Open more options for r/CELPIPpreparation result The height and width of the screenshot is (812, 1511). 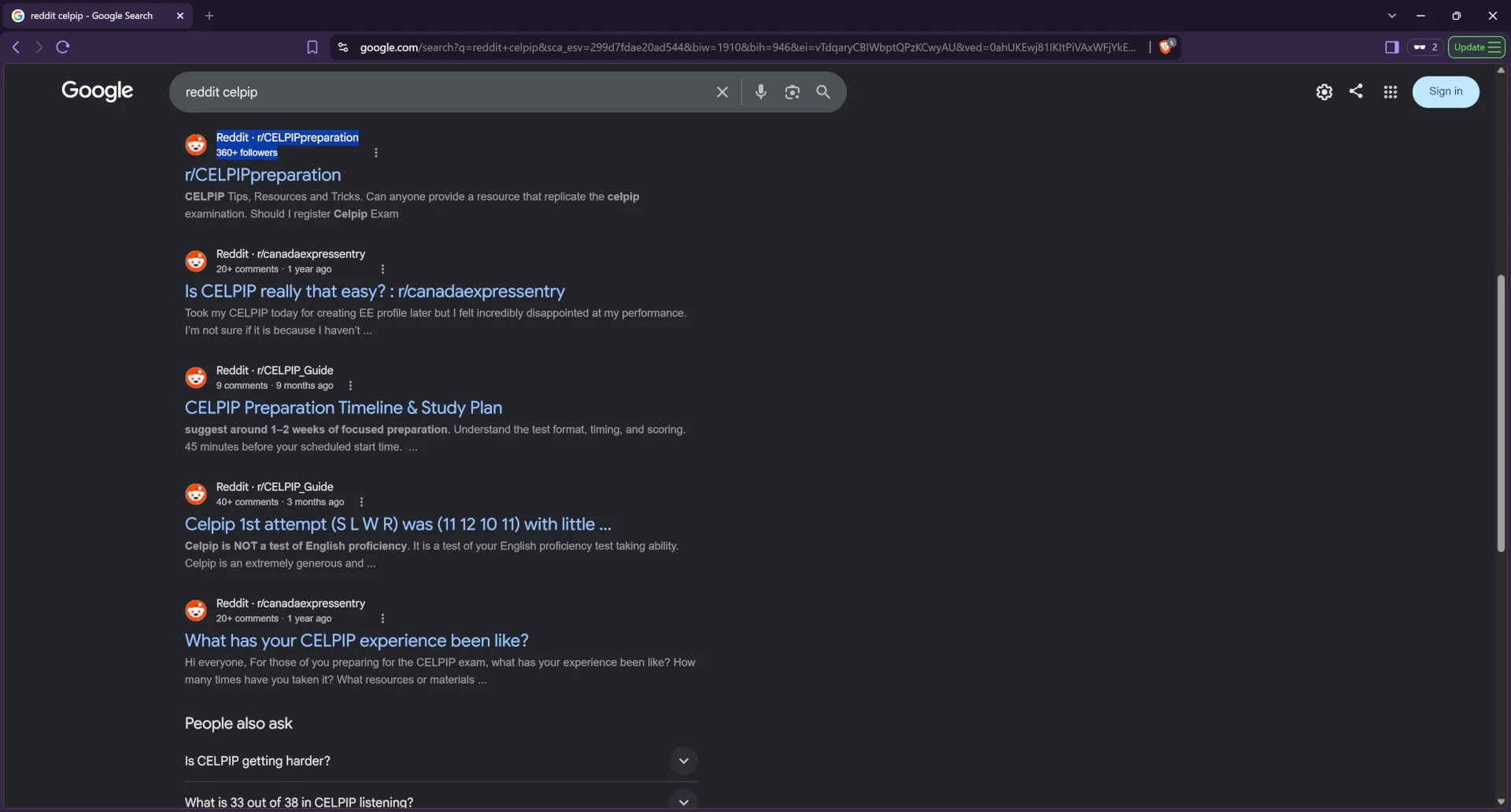point(376,153)
